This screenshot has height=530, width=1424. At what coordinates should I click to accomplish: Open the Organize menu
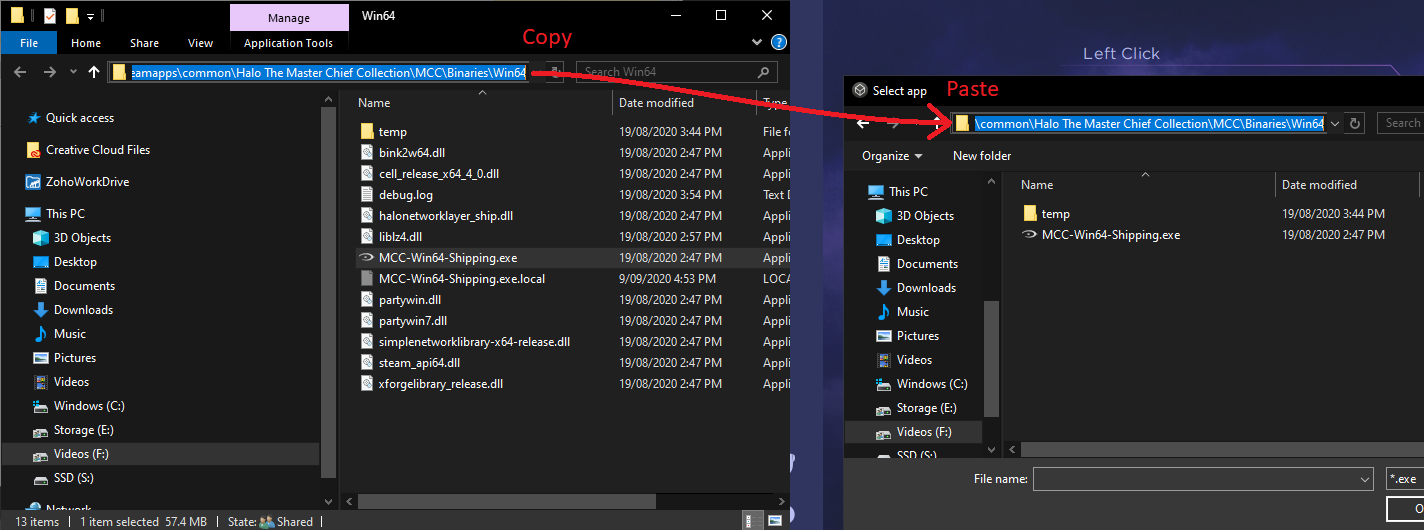pyautogui.click(x=892, y=156)
